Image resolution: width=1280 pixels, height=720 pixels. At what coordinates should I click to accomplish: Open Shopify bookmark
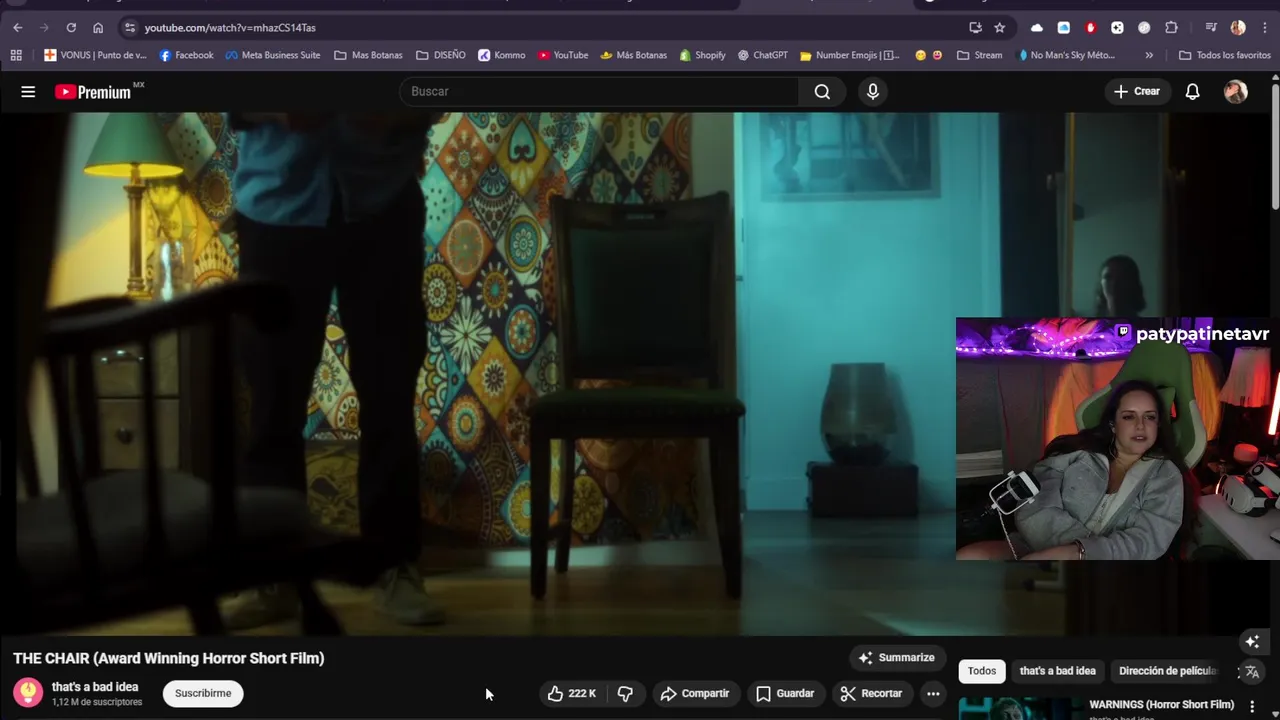(702, 55)
